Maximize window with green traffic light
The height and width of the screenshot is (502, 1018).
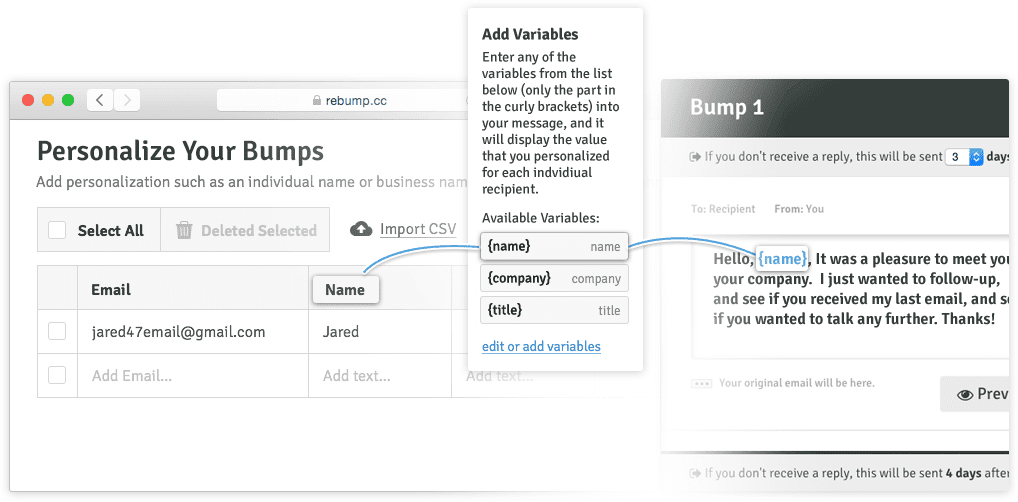coord(68,100)
